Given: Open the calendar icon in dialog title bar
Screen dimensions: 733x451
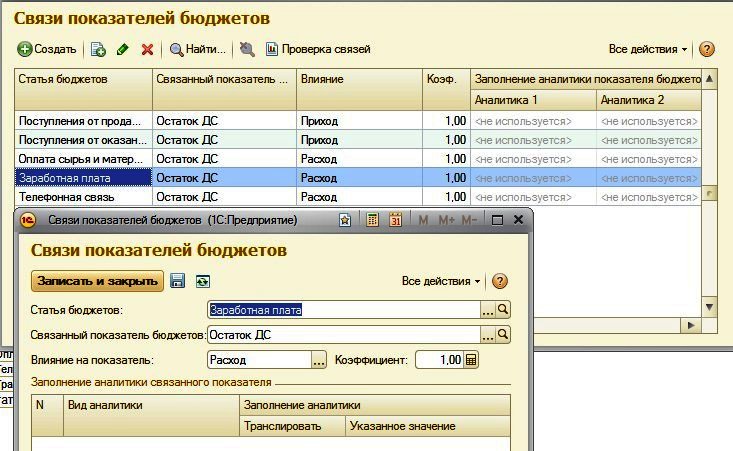Looking at the screenshot, I should click(395, 219).
